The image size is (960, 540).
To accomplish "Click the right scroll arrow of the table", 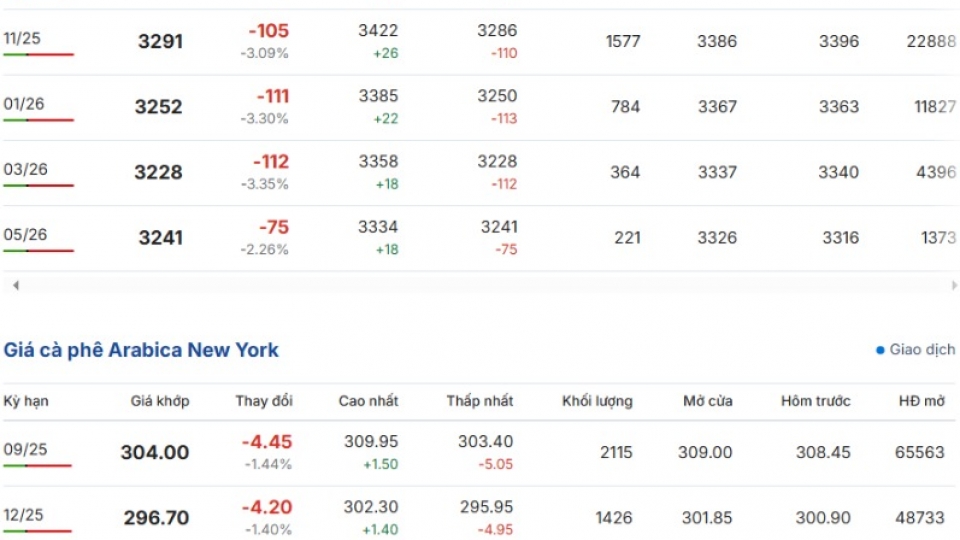I will [x=954, y=285].
